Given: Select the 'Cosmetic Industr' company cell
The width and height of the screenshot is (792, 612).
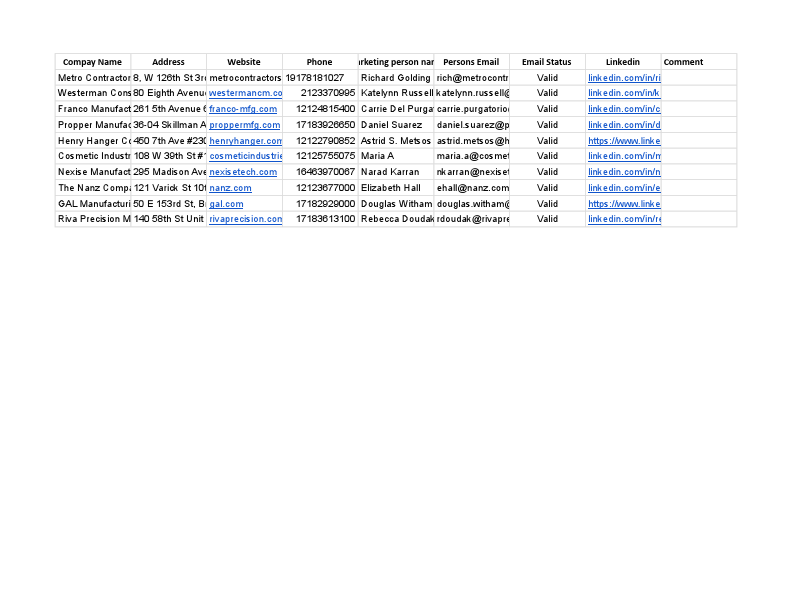Looking at the screenshot, I should click(93, 156).
